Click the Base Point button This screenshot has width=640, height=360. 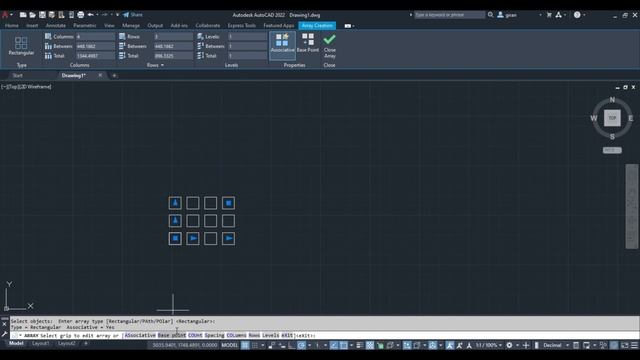[308, 43]
